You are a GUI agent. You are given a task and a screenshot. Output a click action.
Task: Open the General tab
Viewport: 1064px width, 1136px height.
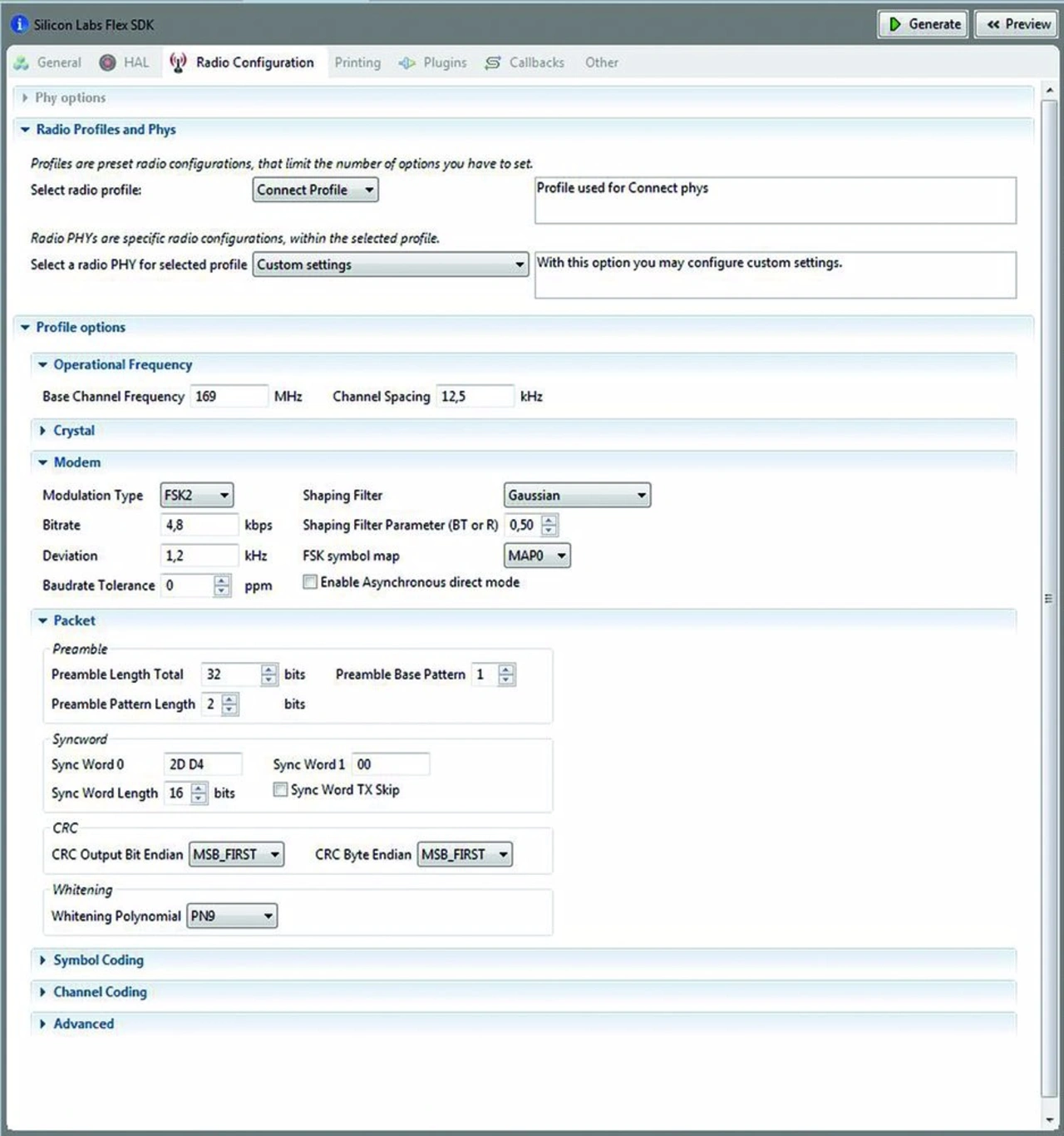48,62
